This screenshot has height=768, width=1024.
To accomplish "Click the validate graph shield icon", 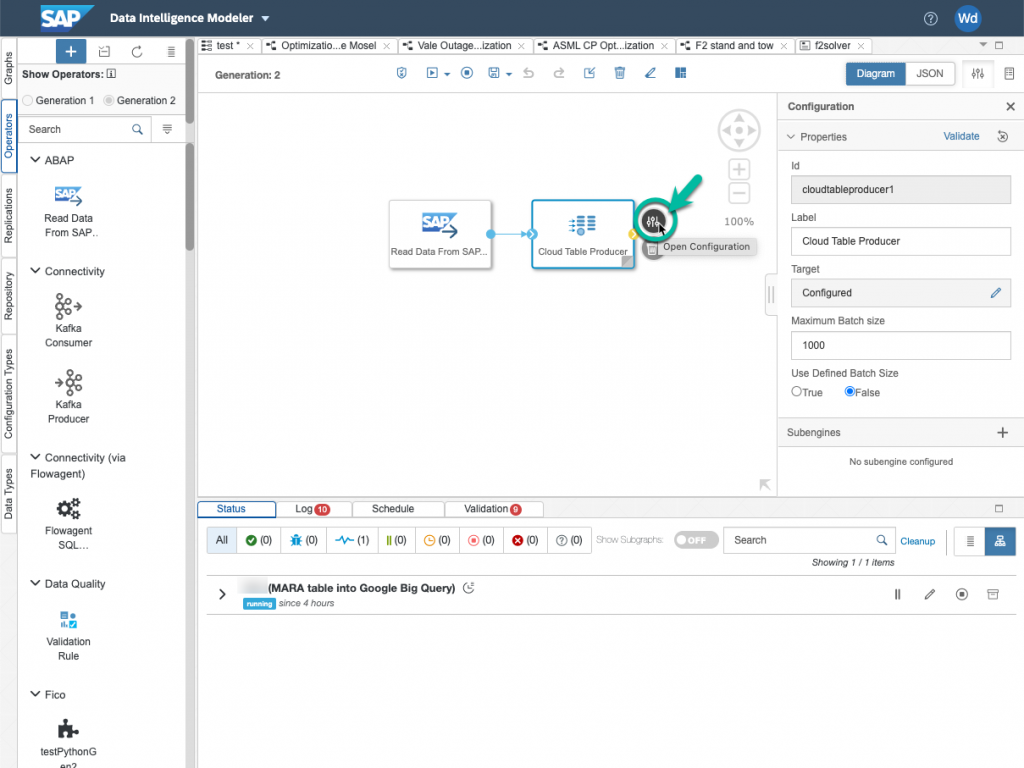I will [x=402, y=73].
